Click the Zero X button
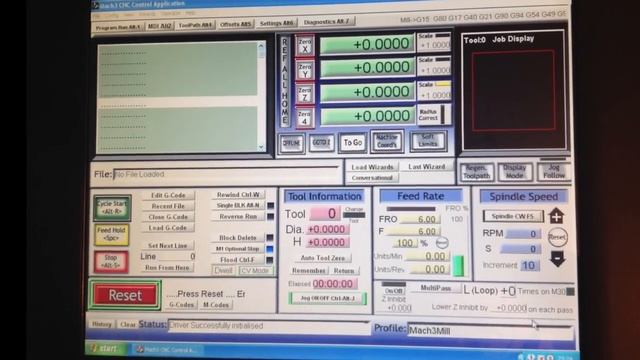Screen dimensions: 640x360 (304, 45)
